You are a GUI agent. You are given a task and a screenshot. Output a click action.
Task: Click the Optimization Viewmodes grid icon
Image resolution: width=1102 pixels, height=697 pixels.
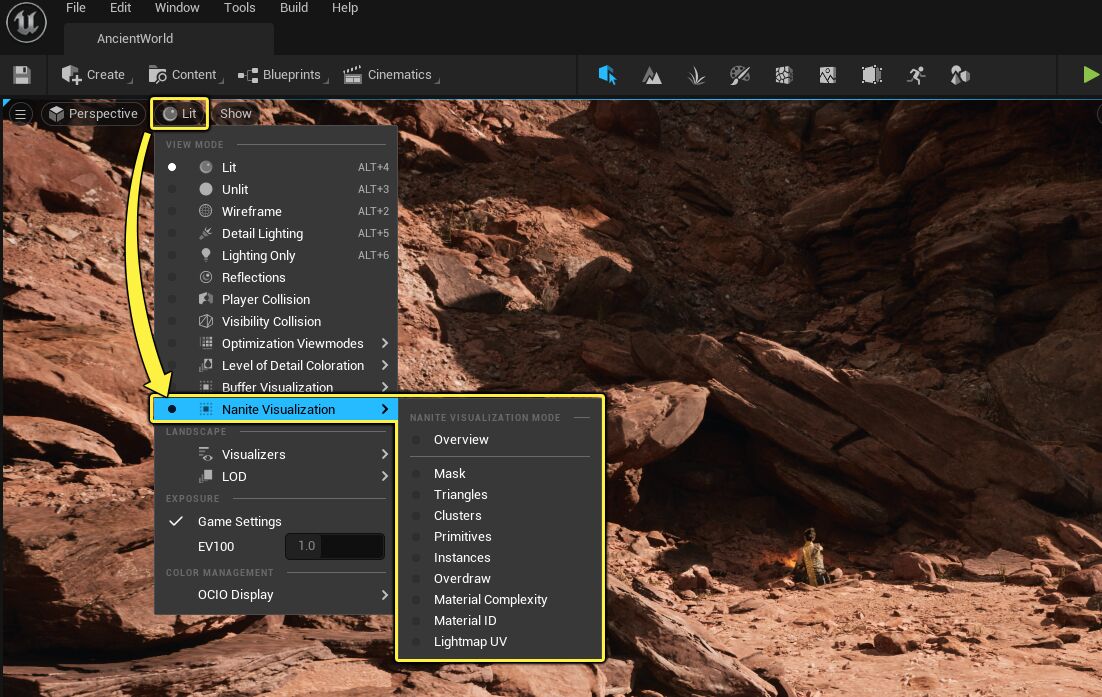[206, 343]
